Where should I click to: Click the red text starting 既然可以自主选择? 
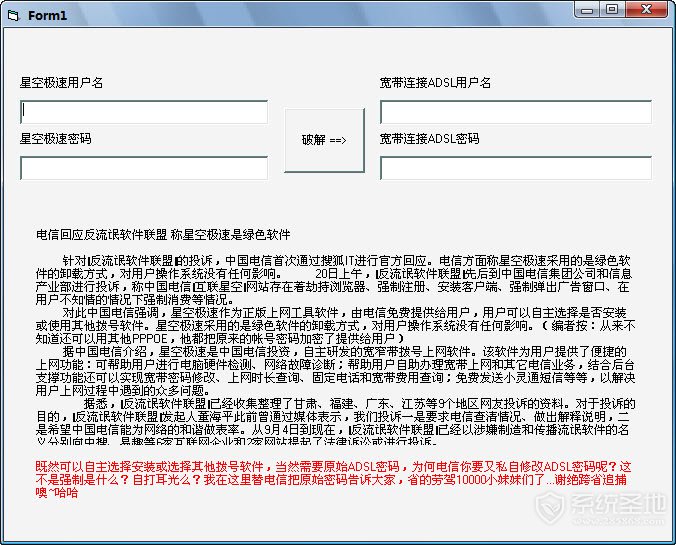point(333,479)
